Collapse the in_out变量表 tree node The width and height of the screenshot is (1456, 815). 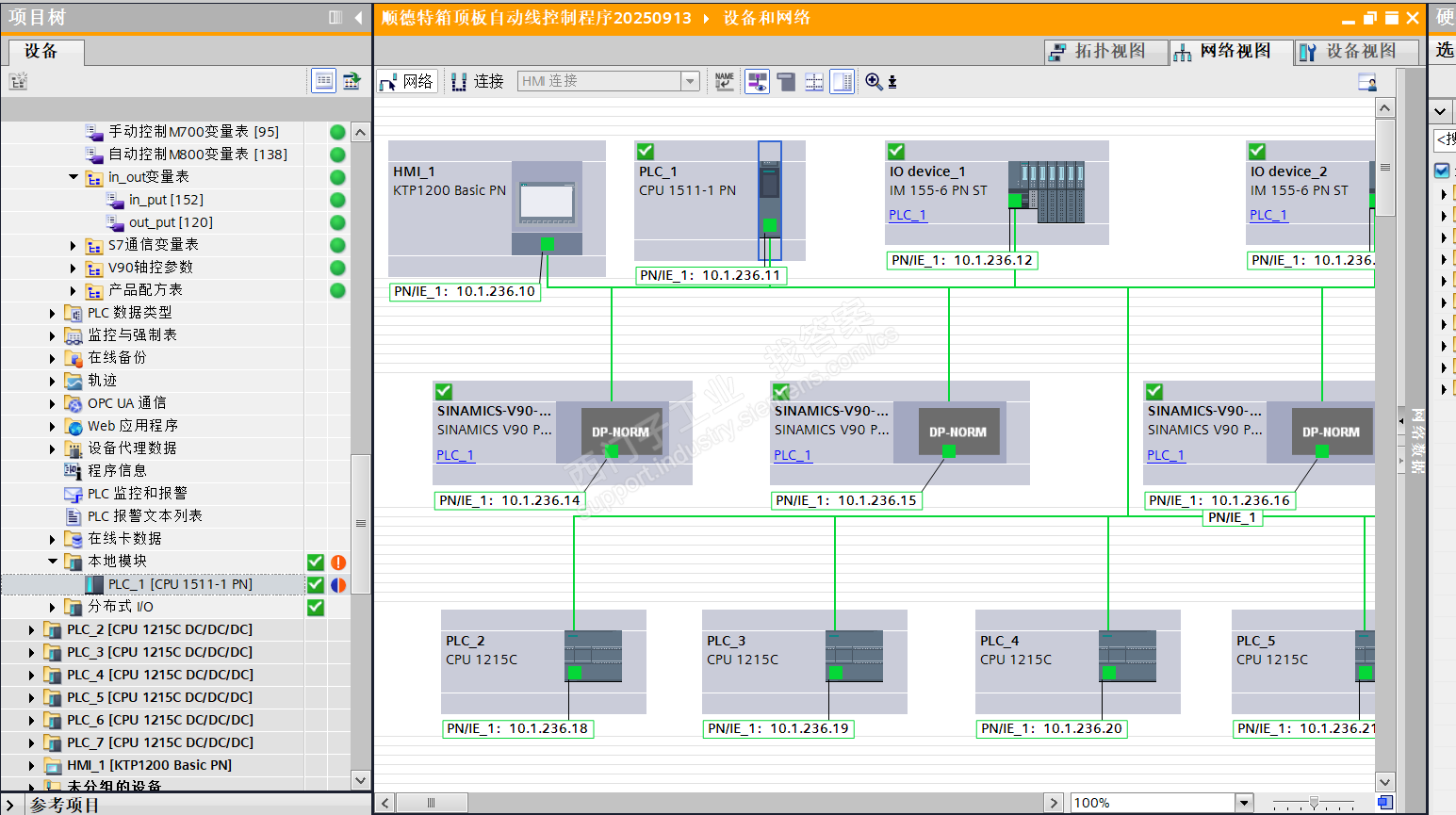click(x=74, y=177)
